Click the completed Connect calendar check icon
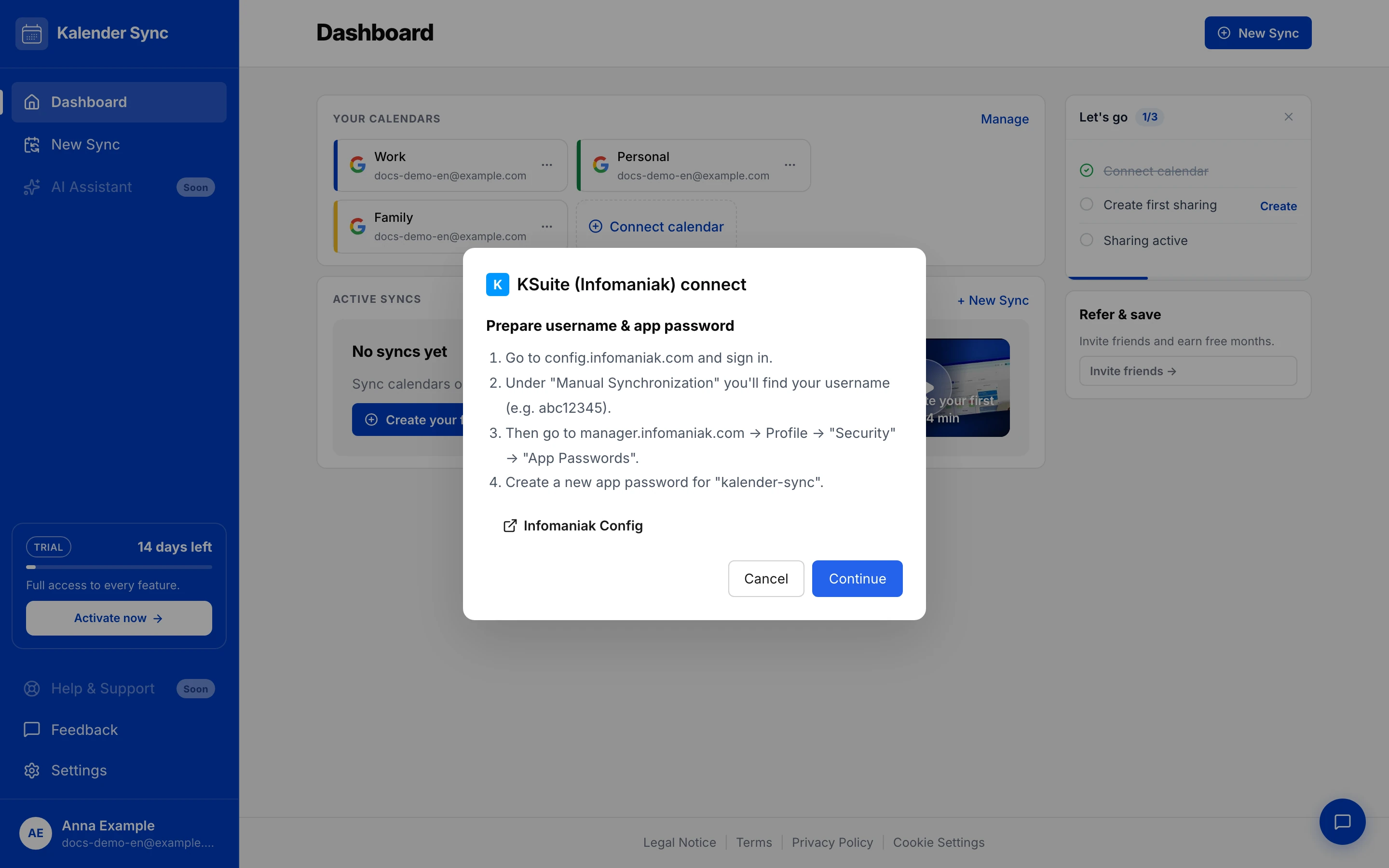This screenshot has height=868, width=1389. [1087, 171]
